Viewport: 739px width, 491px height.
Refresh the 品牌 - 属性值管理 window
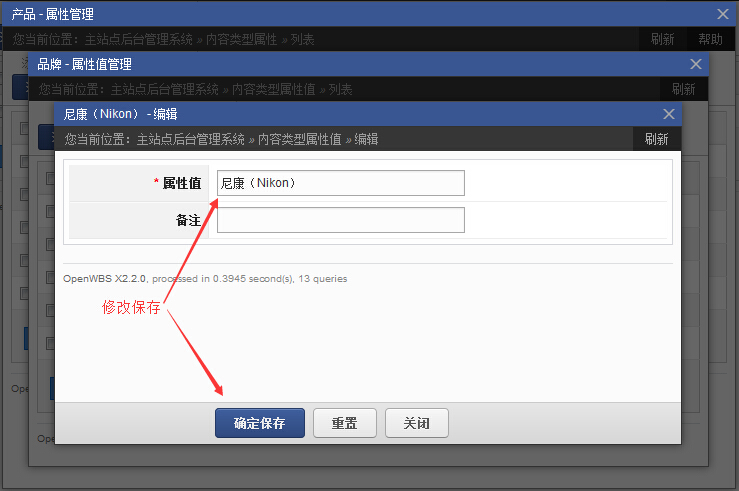tap(683, 89)
